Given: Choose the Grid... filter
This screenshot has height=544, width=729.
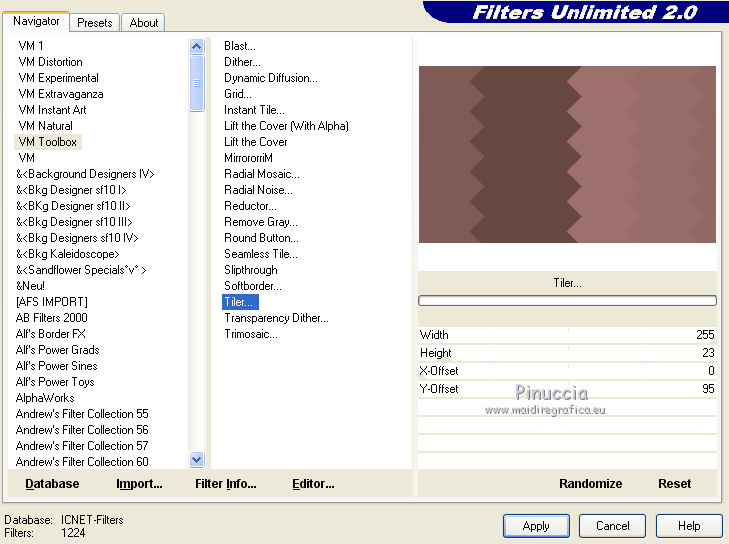Looking at the screenshot, I should (238, 94).
